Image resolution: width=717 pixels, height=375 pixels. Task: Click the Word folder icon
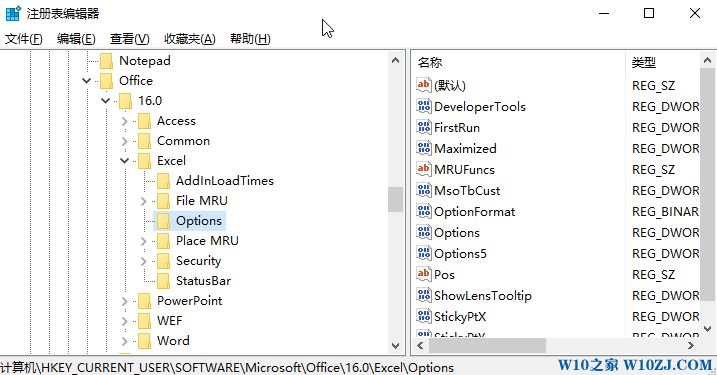(144, 341)
